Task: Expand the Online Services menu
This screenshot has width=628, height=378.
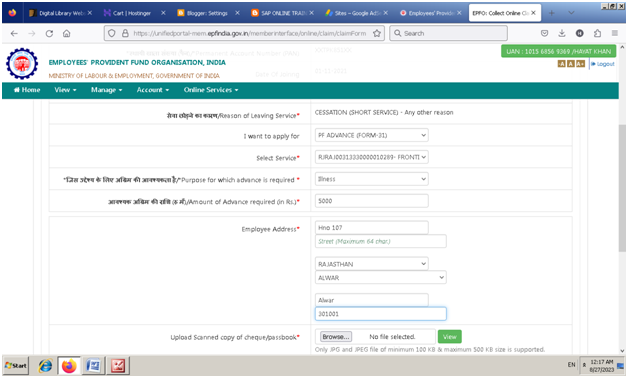Action: coord(211,90)
